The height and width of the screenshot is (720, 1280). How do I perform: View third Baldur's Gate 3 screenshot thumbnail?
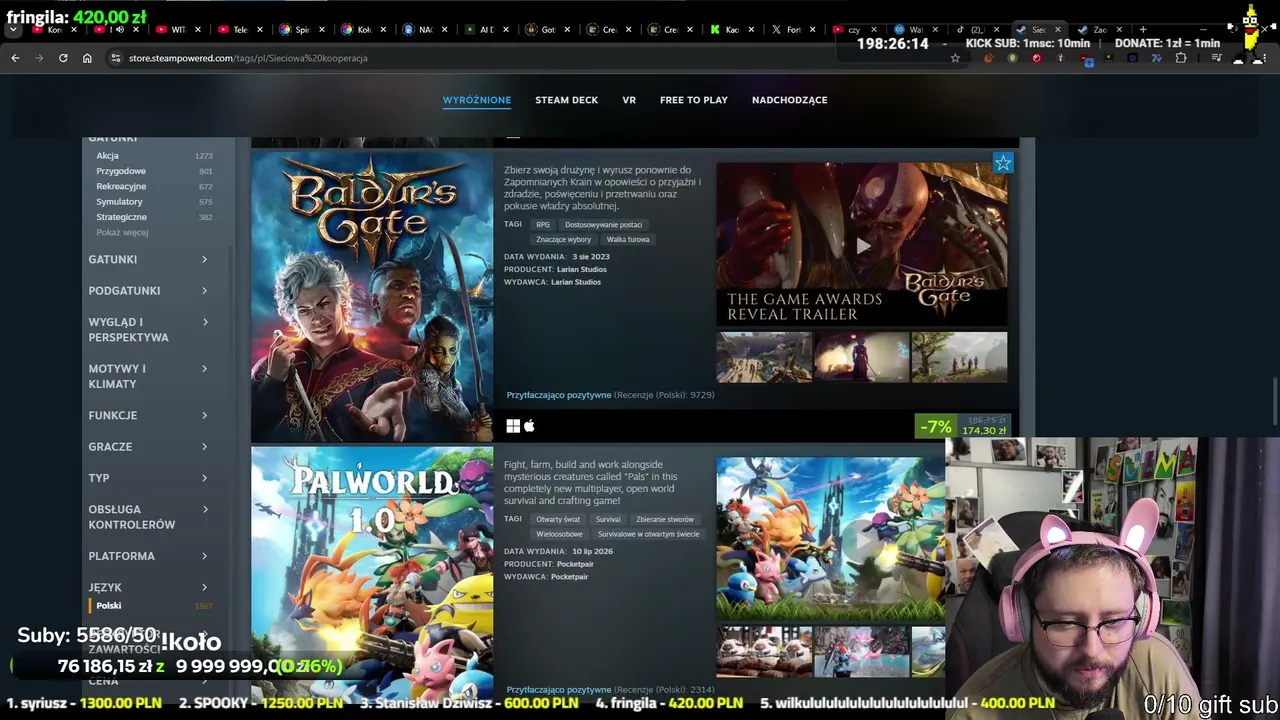tap(959, 357)
